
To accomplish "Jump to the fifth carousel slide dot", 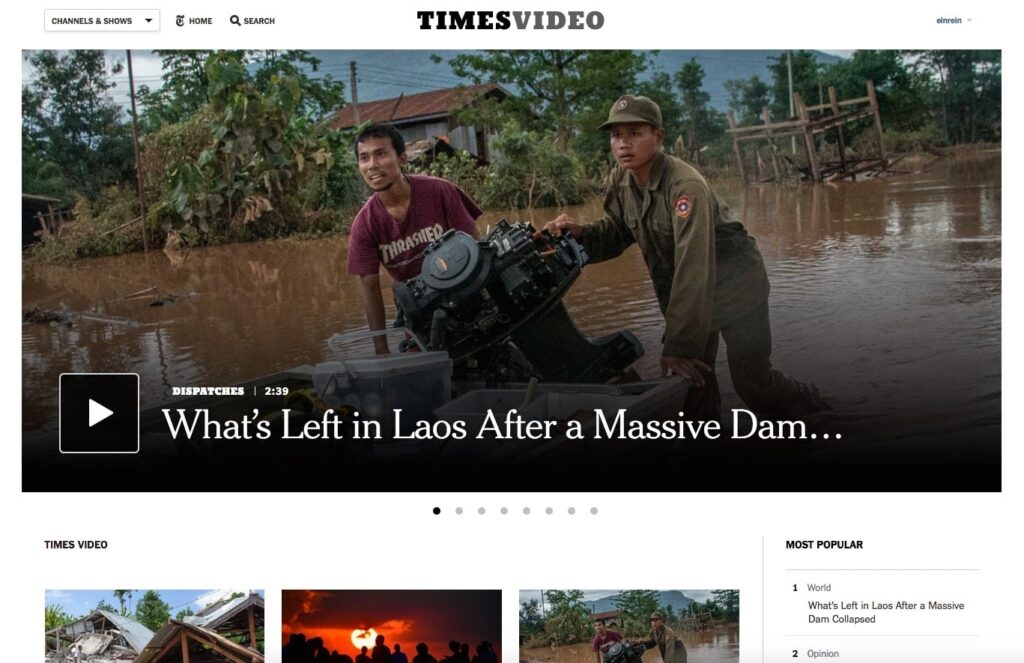I will coord(526,511).
